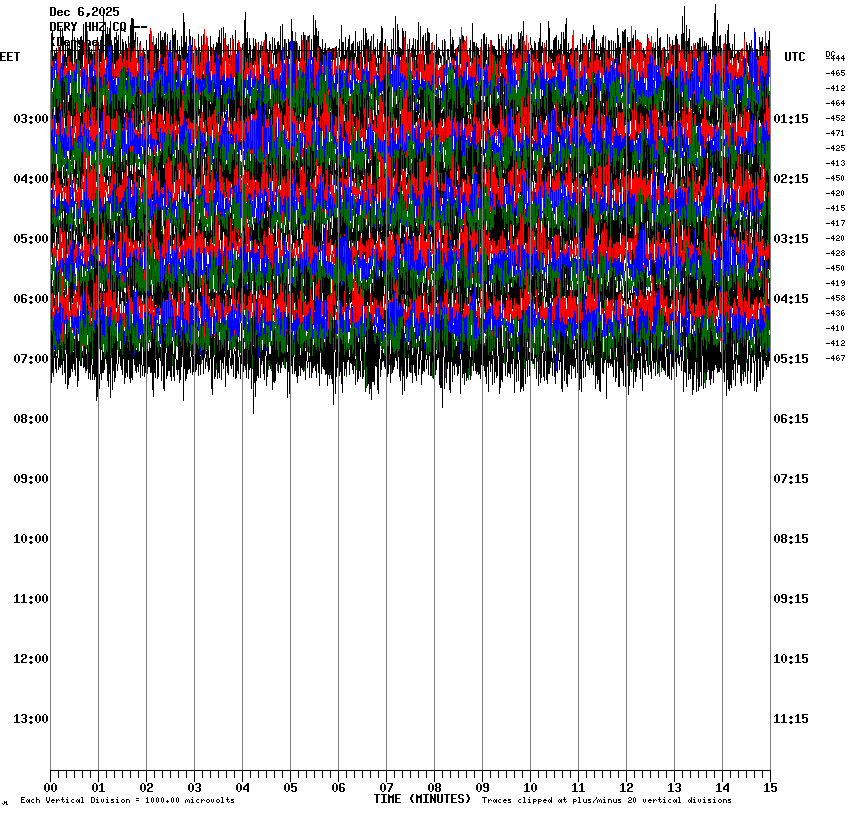
Task: Click the Dec 6, 2025 date header
Action: point(84,12)
